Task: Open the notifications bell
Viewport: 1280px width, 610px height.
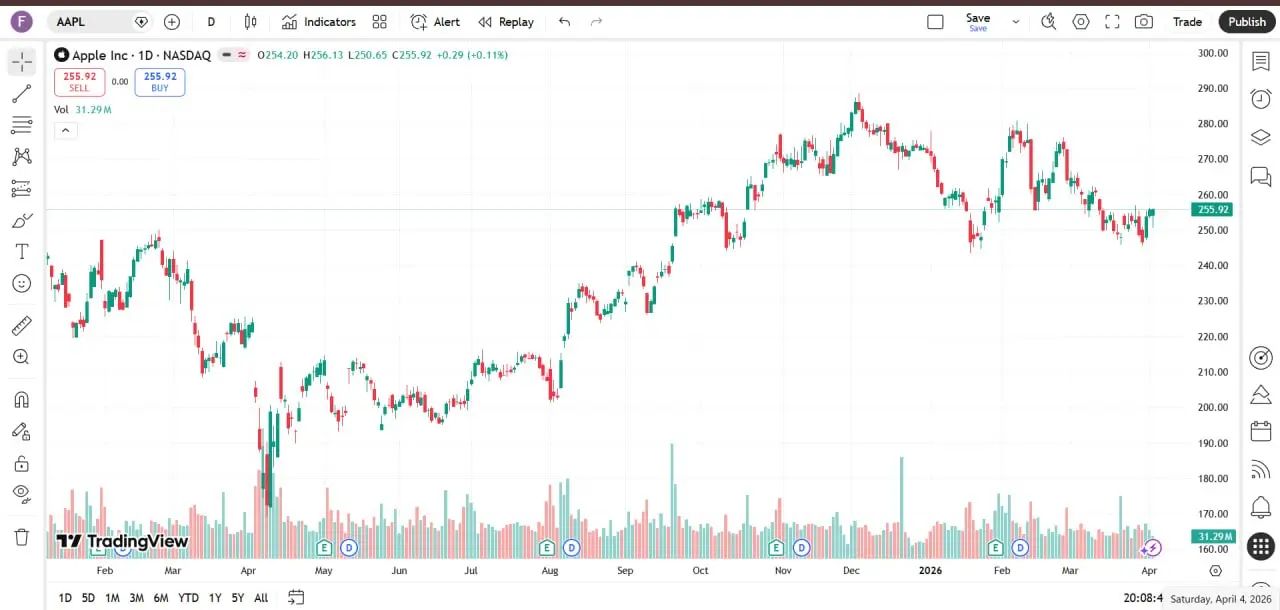Action: pos(1261,508)
